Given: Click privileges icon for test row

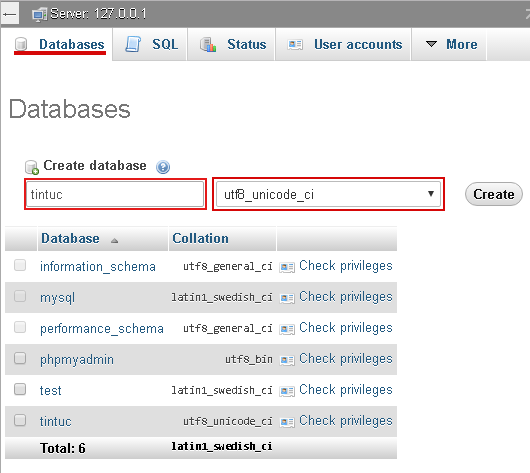Looking at the screenshot, I should coord(287,392).
